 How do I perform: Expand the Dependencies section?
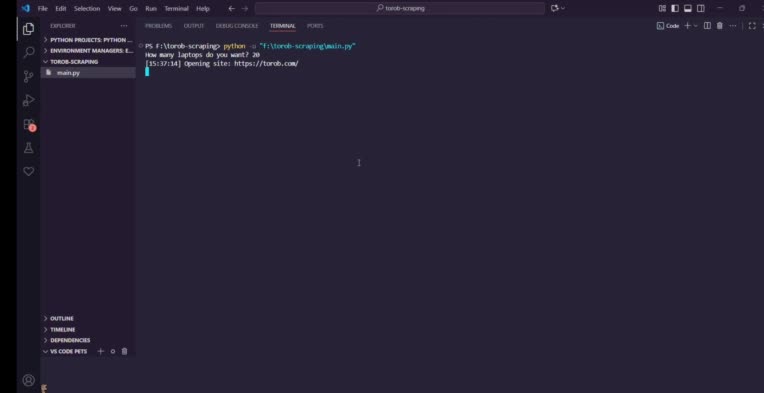click(x=88, y=340)
